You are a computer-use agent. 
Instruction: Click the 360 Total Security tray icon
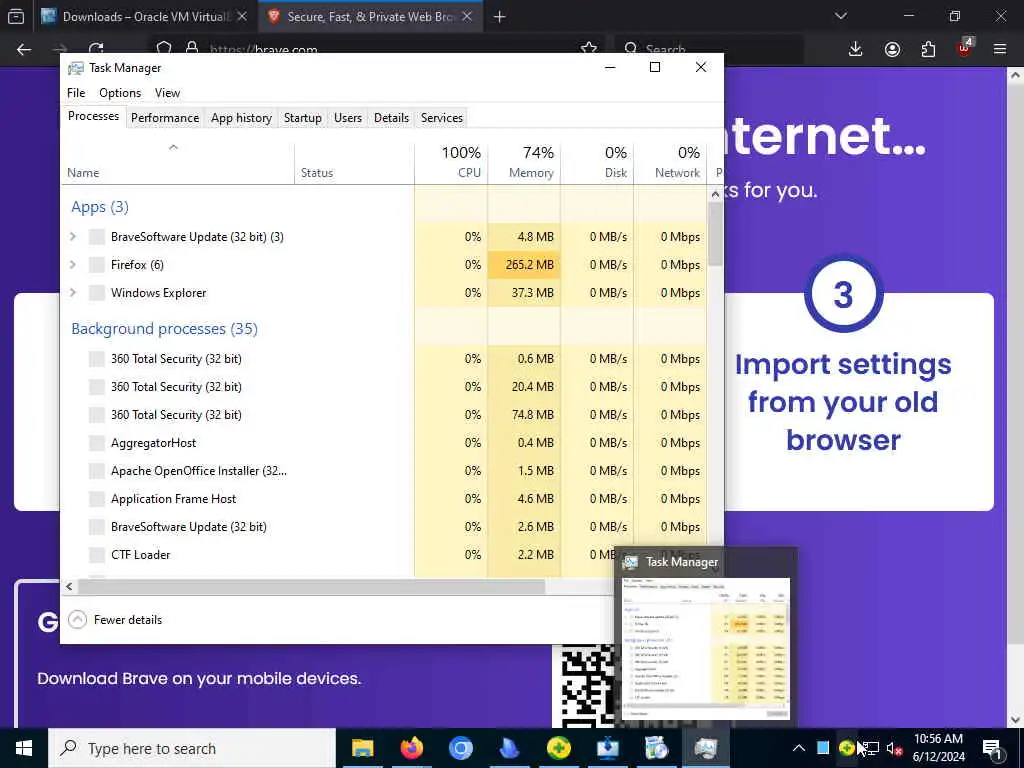coord(846,748)
